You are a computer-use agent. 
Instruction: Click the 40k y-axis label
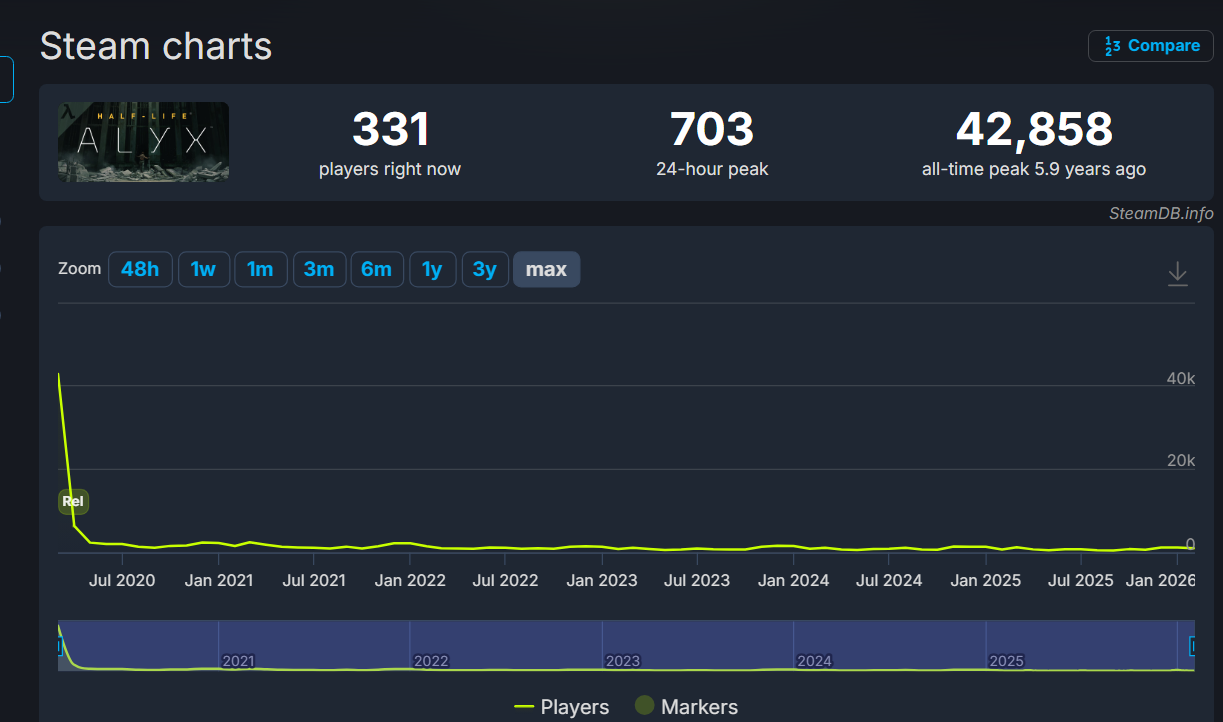coord(1181,378)
